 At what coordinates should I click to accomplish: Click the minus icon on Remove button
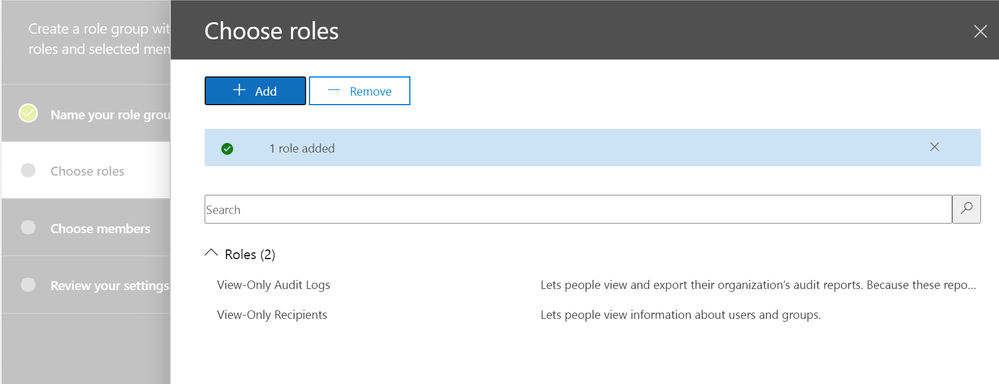tap(334, 90)
